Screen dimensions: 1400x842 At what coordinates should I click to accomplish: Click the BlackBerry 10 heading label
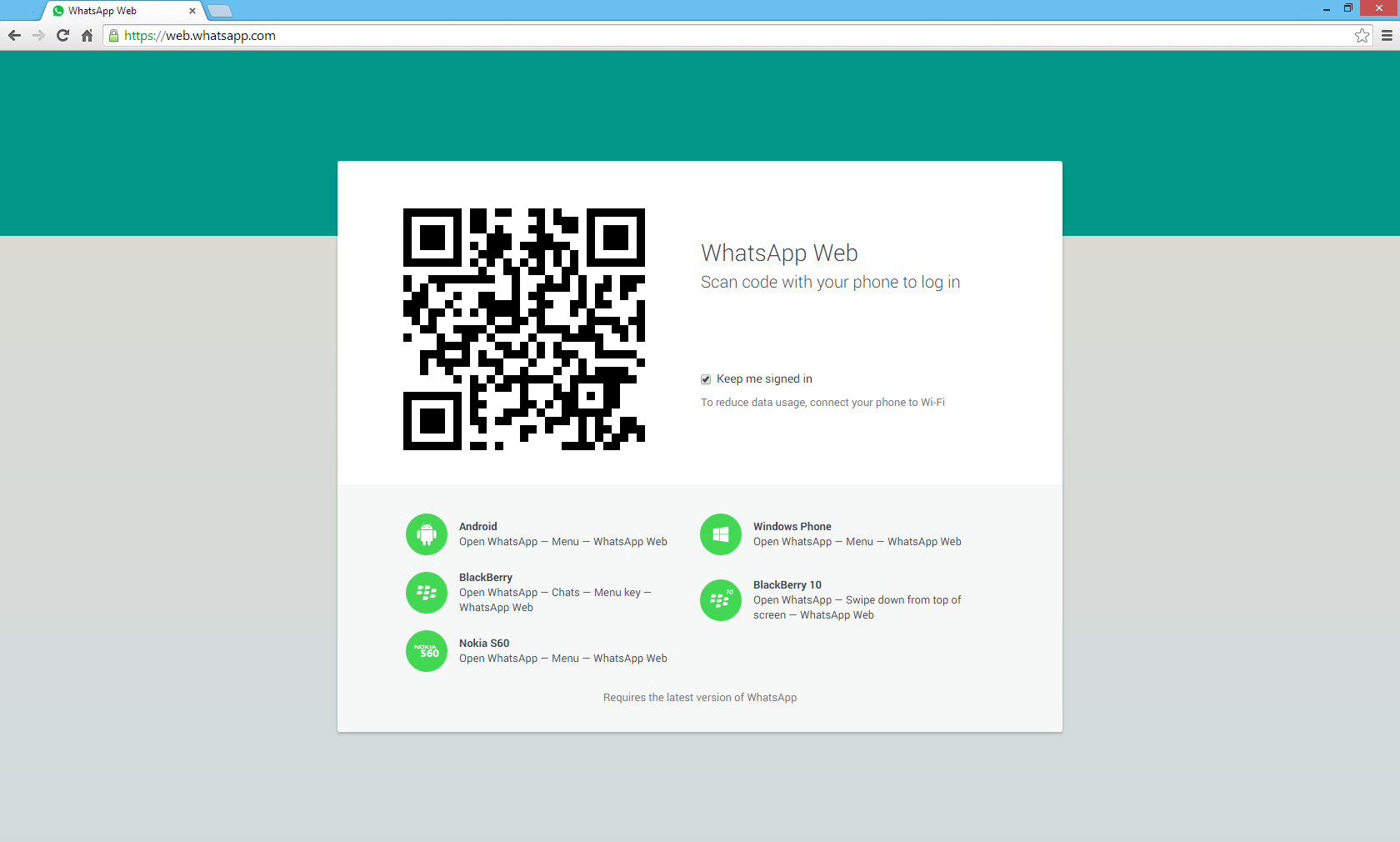(x=787, y=584)
